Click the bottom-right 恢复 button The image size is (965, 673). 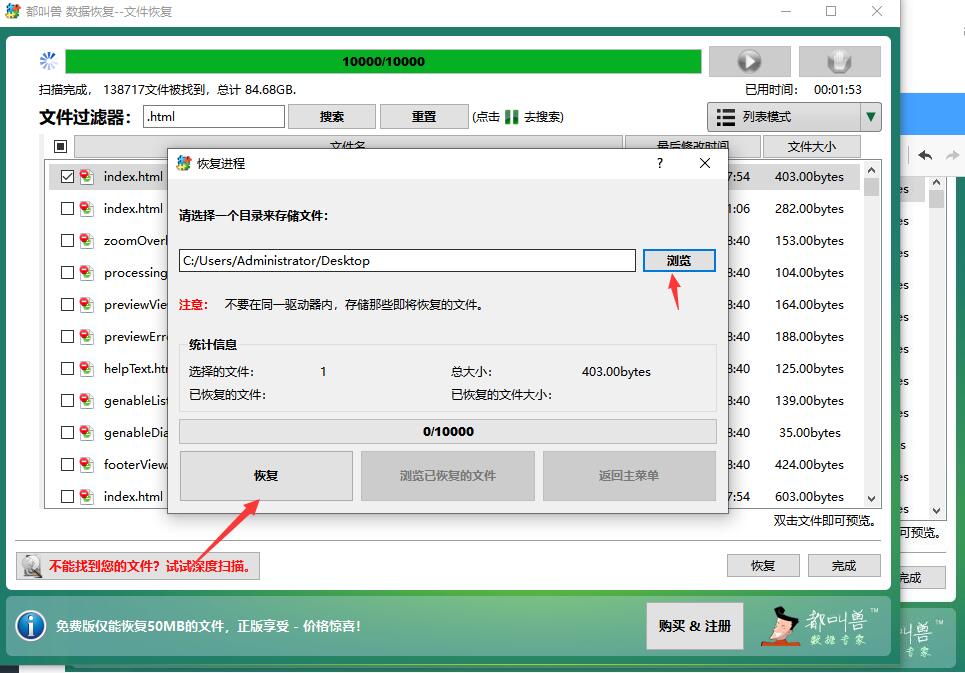(x=763, y=565)
